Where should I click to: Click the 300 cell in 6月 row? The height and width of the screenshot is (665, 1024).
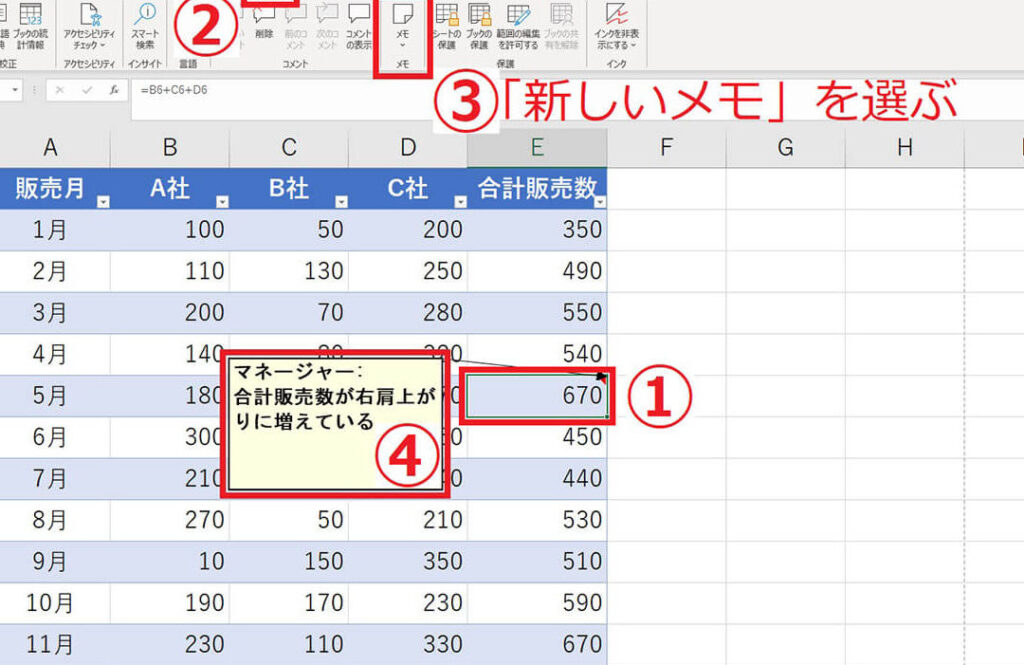170,438
